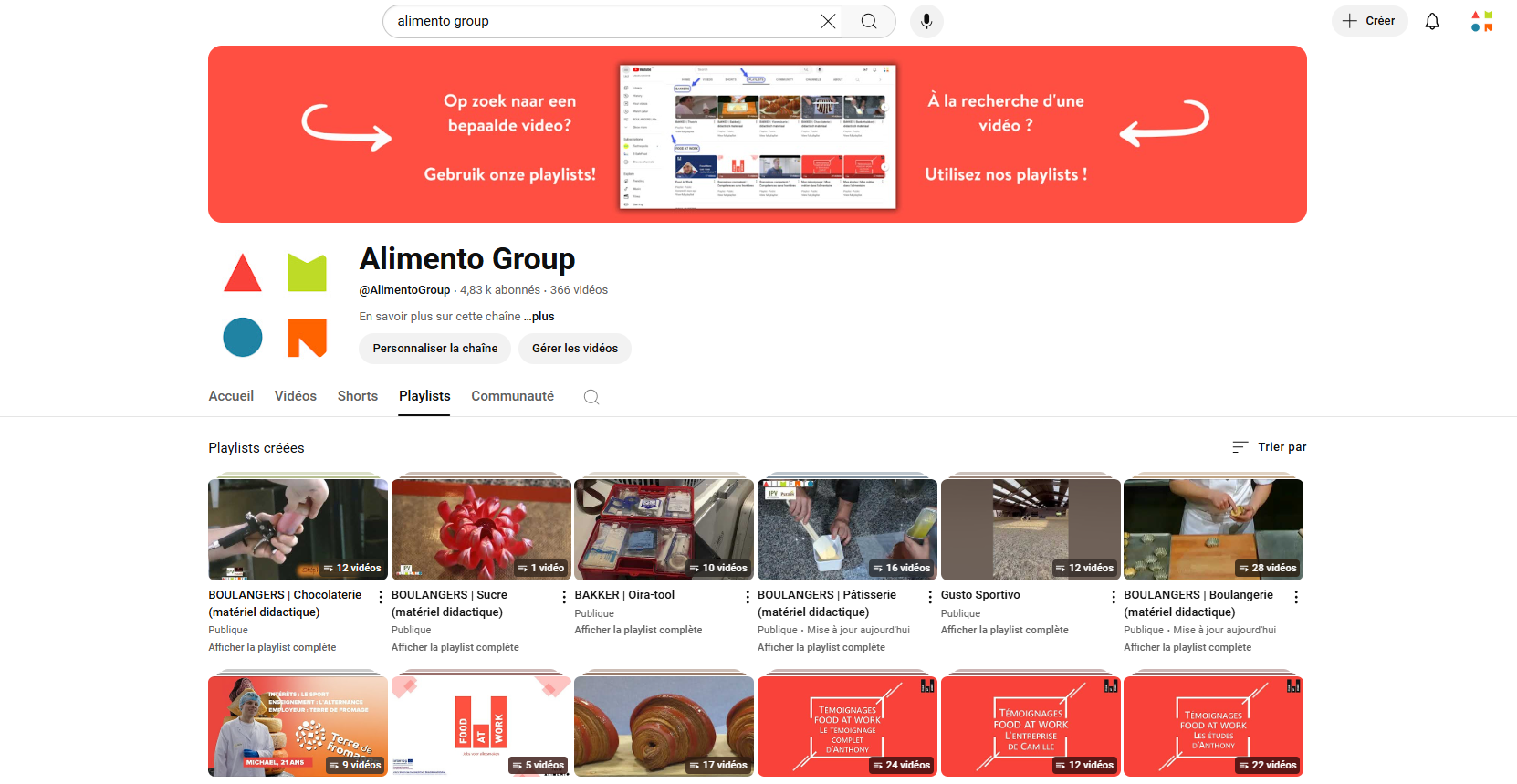
Task: View complete Gusto Sportivo playlist link
Action: pos(1004,630)
